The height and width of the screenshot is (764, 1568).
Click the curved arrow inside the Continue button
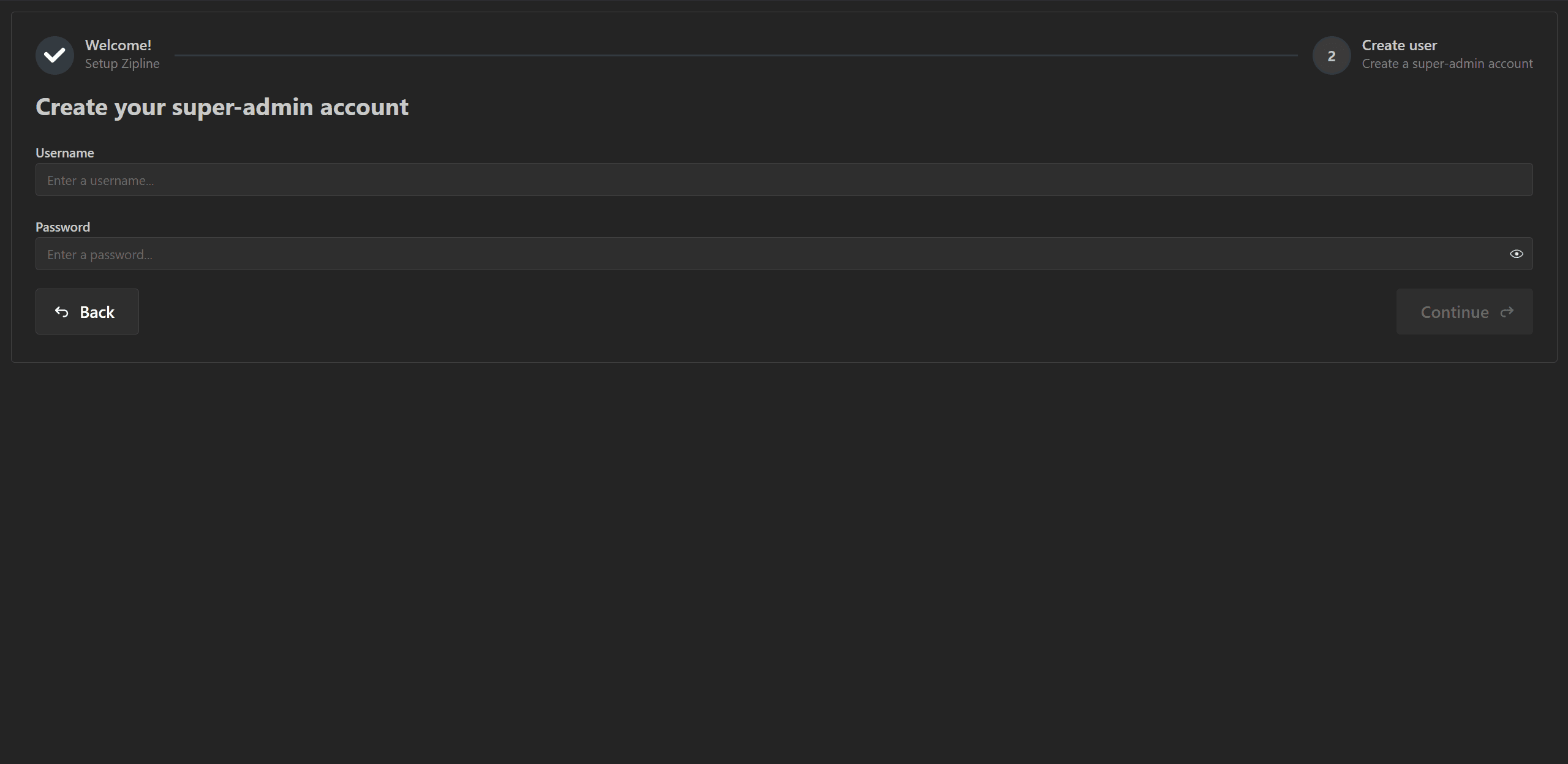pos(1507,311)
